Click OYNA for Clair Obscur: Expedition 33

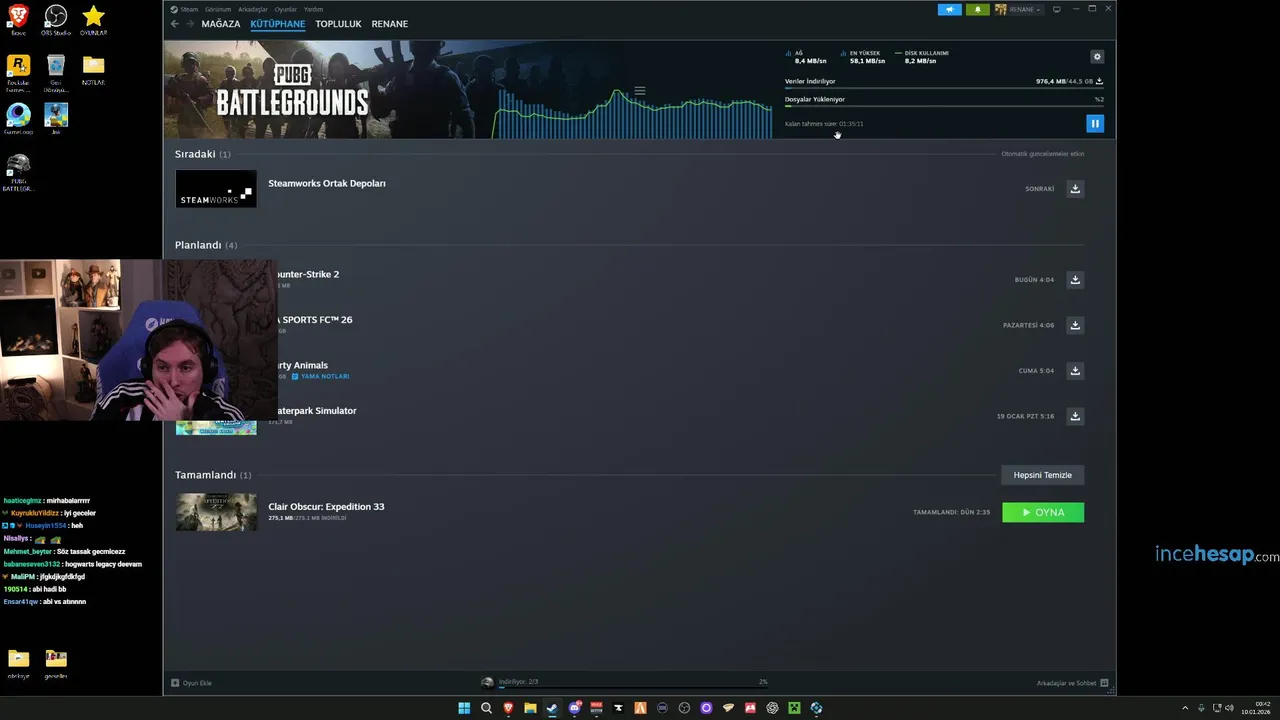click(1043, 512)
